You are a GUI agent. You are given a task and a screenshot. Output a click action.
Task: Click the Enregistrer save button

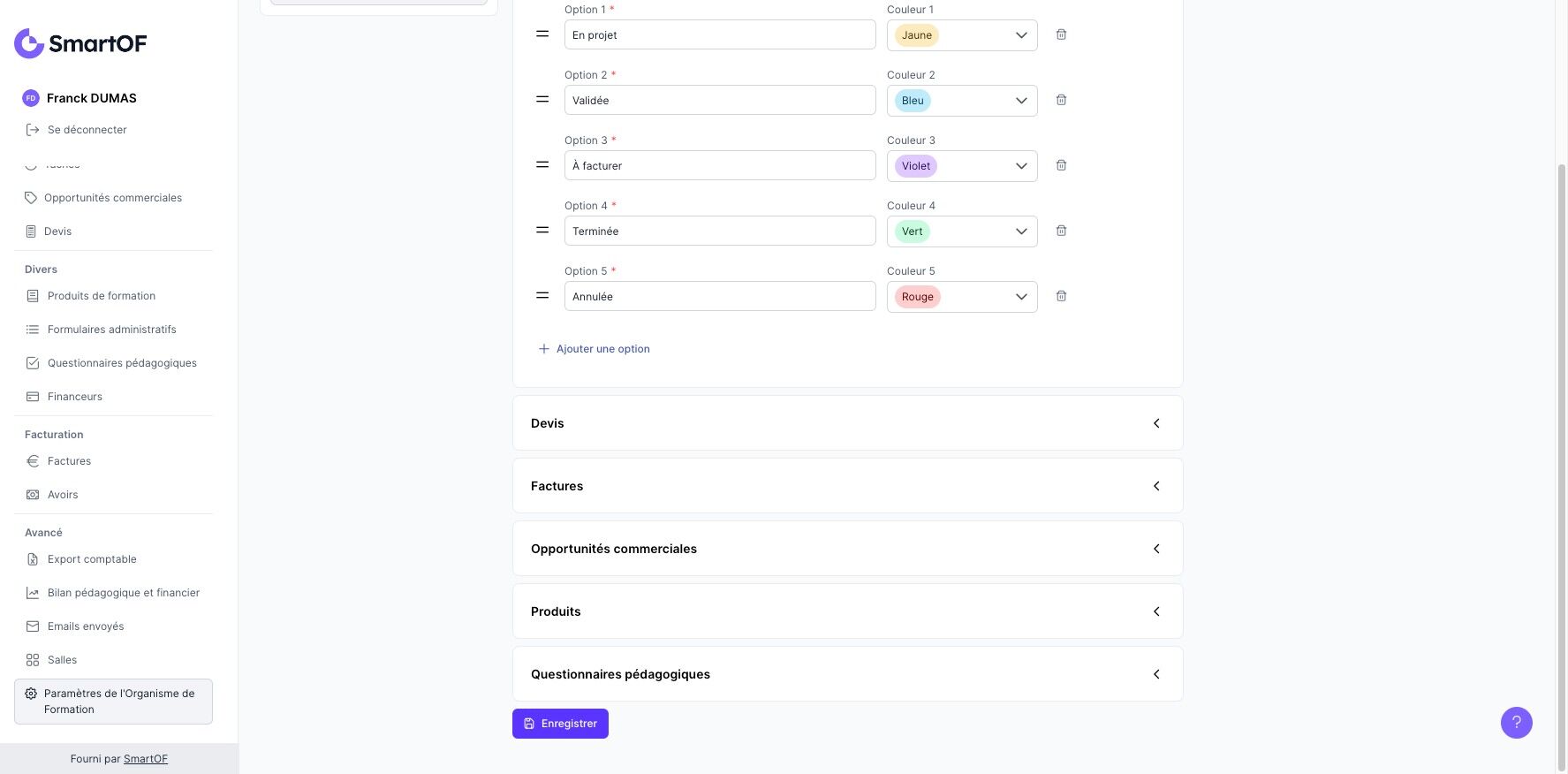(560, 724)
